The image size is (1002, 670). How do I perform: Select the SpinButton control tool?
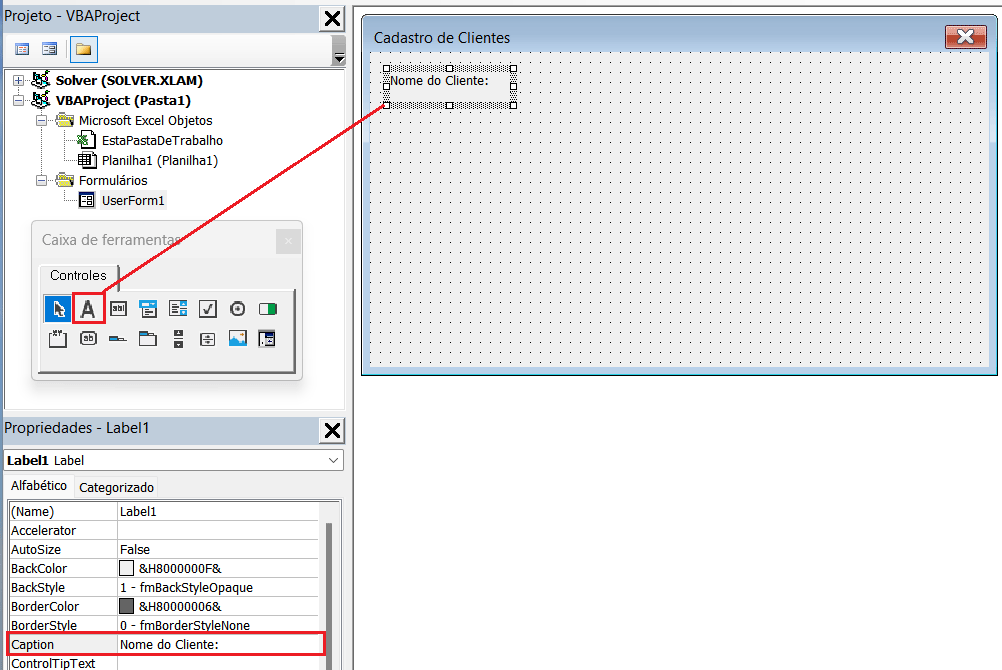(x=207, y=339)
